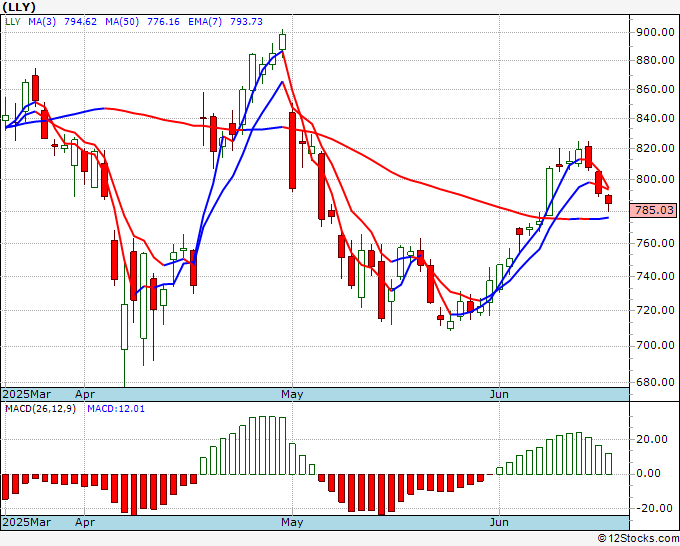This screenshot has width=680, height=546.
Task: Click the 900.00 price axis label
Action: [655, 33]
